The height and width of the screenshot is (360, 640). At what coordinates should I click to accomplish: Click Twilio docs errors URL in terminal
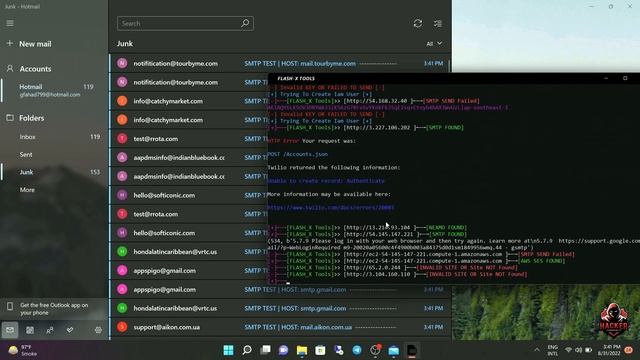click(x=331, y=207)
